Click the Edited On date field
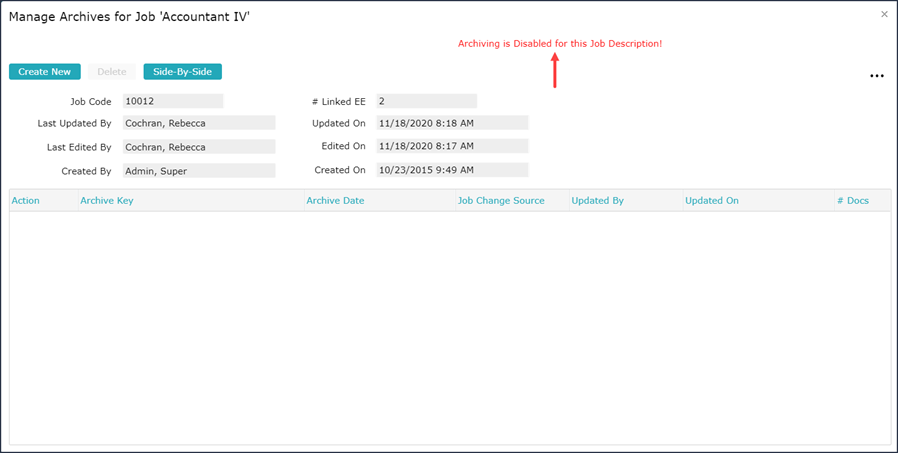899x453 pixels. click(x=451, y=147)
